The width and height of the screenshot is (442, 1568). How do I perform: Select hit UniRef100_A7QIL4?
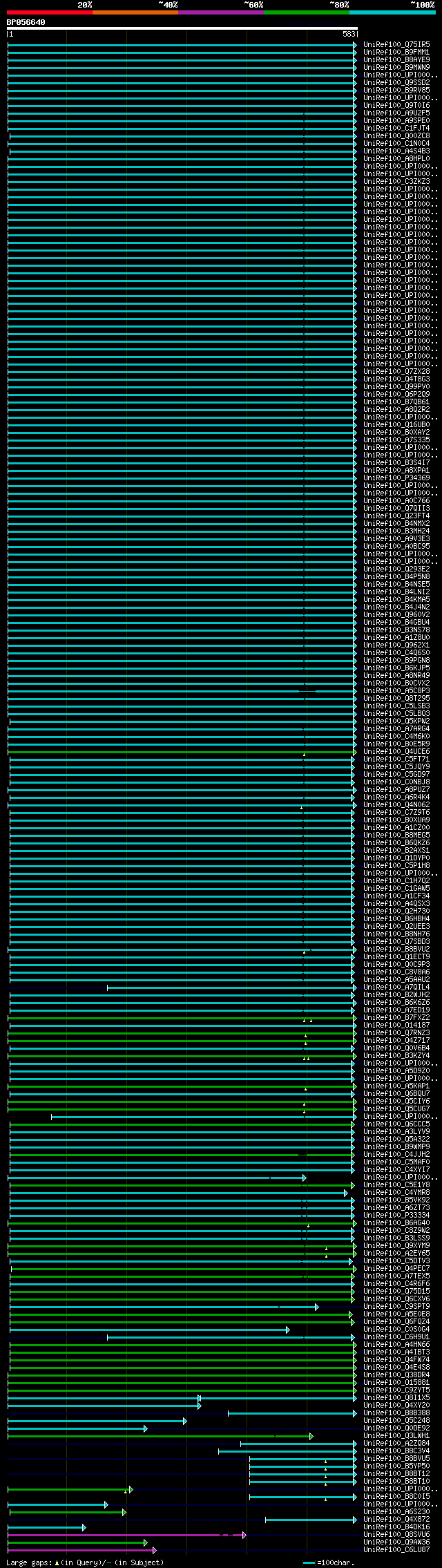tap(396, 987)
